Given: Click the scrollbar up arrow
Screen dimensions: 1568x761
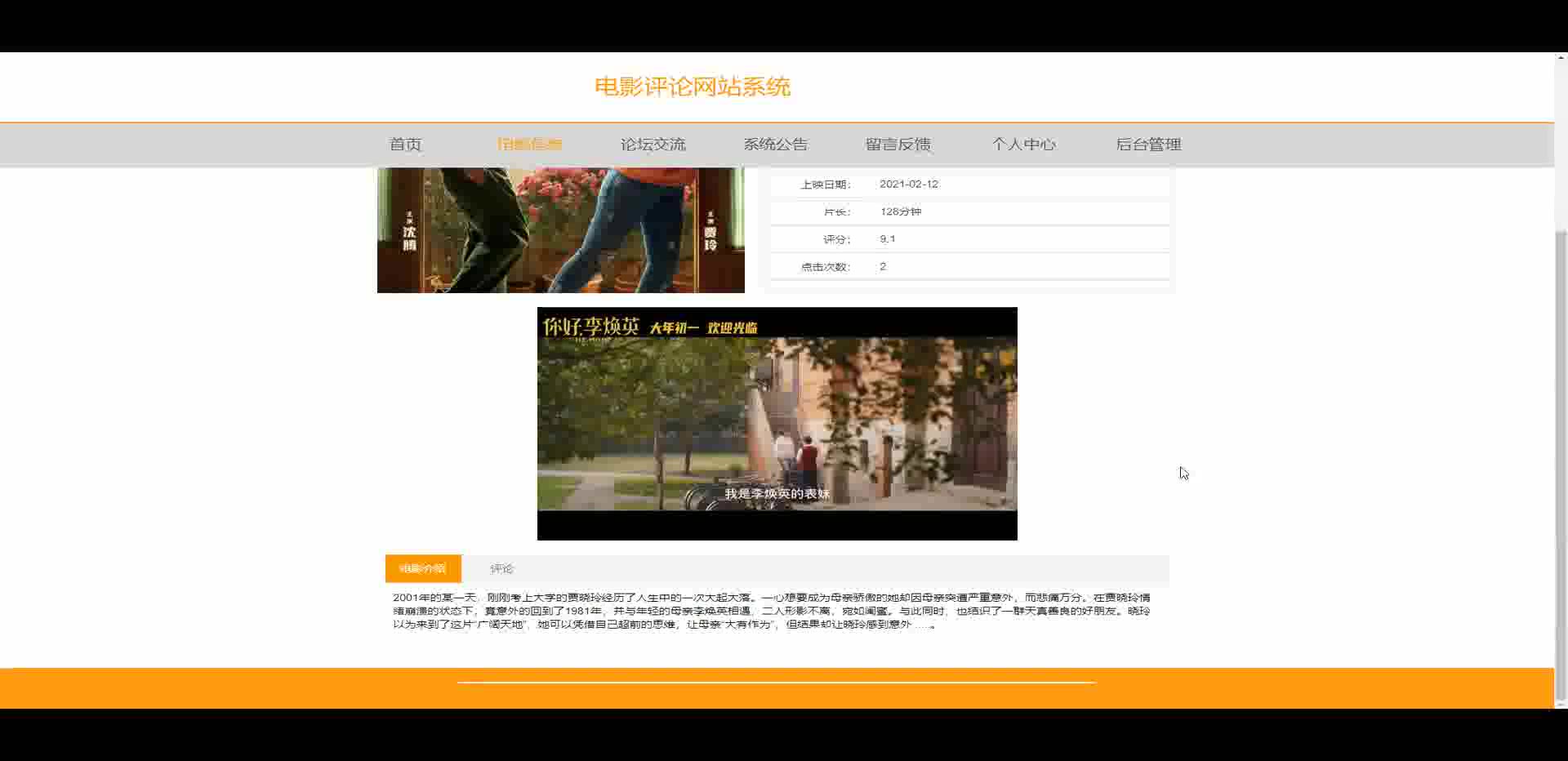Looking at the screenshot, I should coord(1561,59).
